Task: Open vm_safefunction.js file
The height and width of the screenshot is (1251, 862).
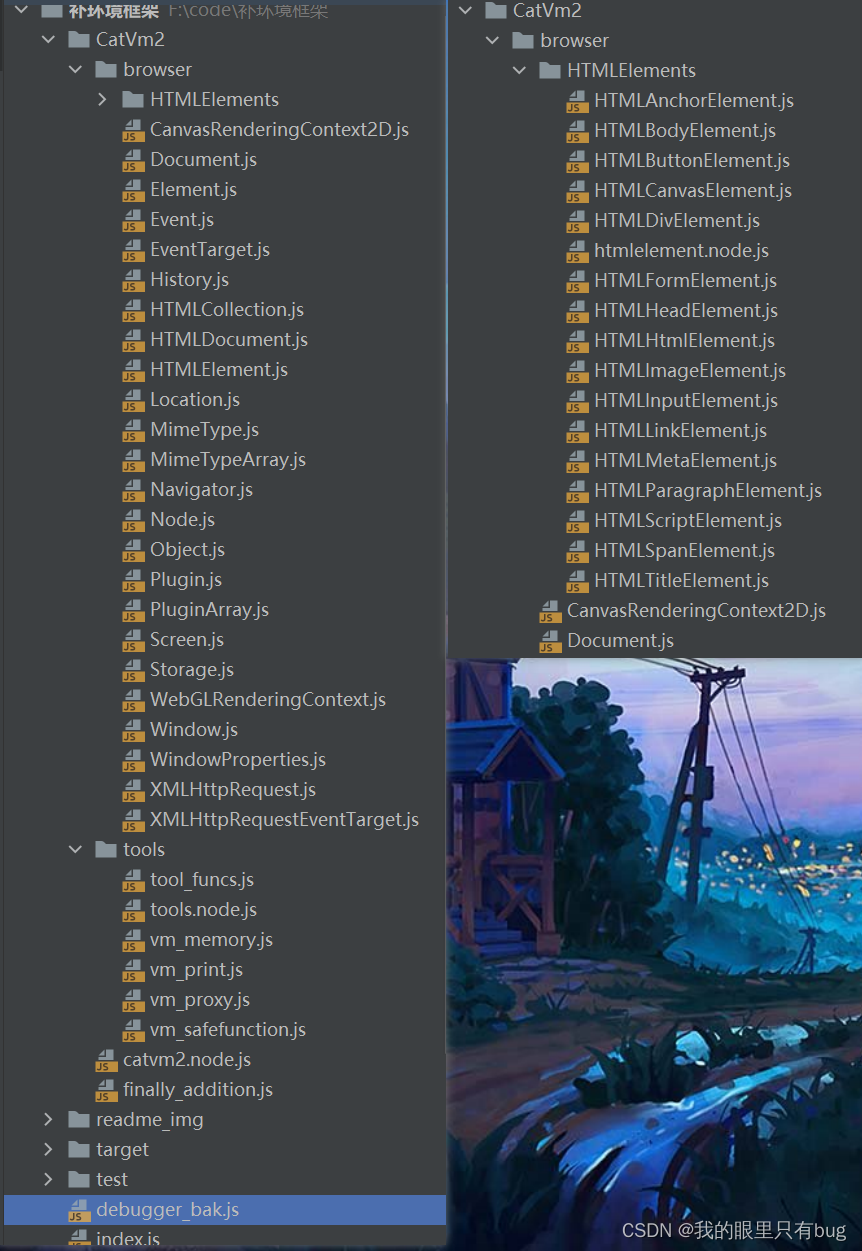Action: (x=228, y=1030)
